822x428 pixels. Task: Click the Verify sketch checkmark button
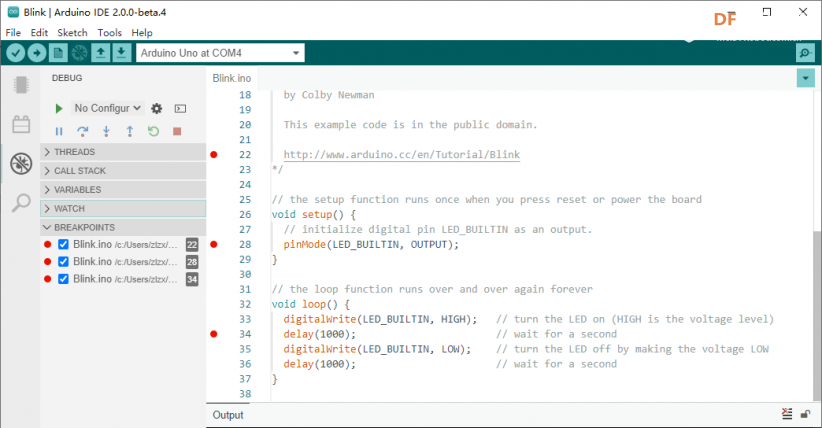16,53
